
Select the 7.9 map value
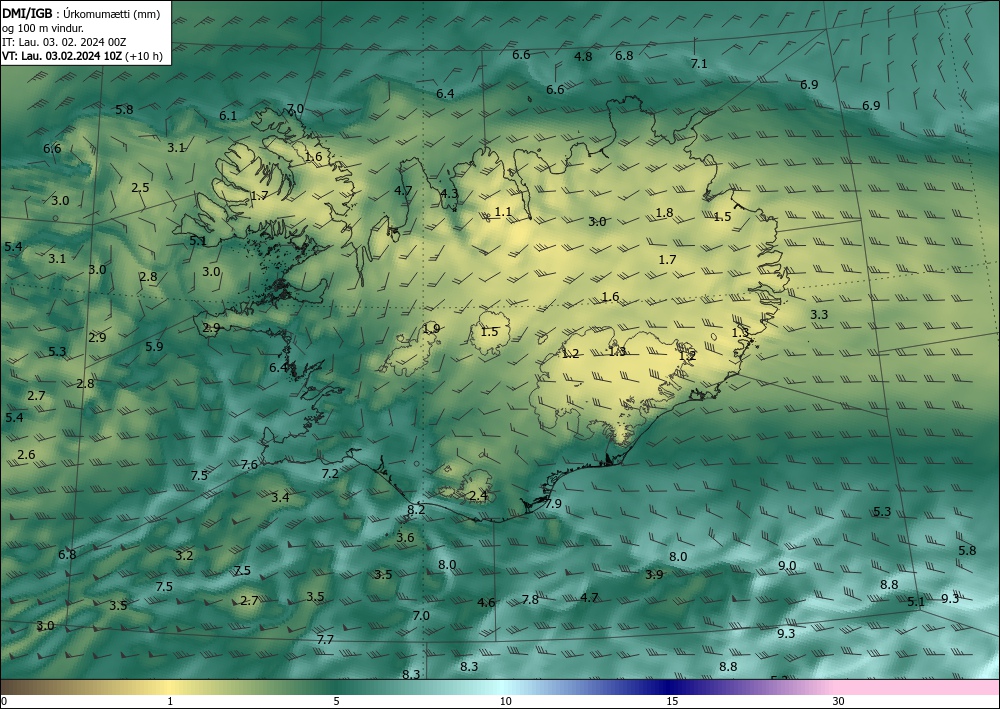(x=553, y=503)
